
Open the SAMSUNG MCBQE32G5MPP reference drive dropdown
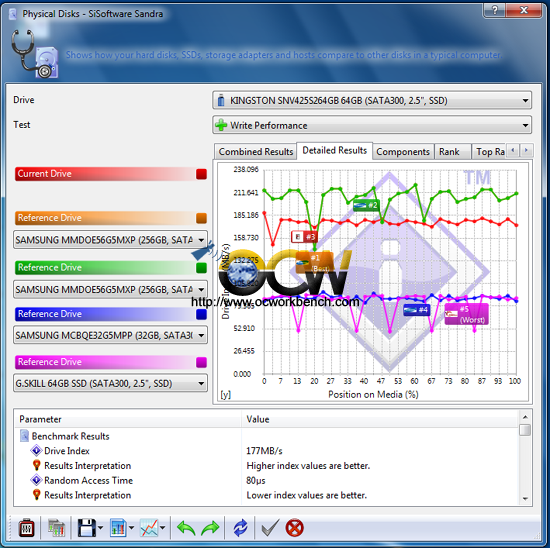click(x=110, y=335)
